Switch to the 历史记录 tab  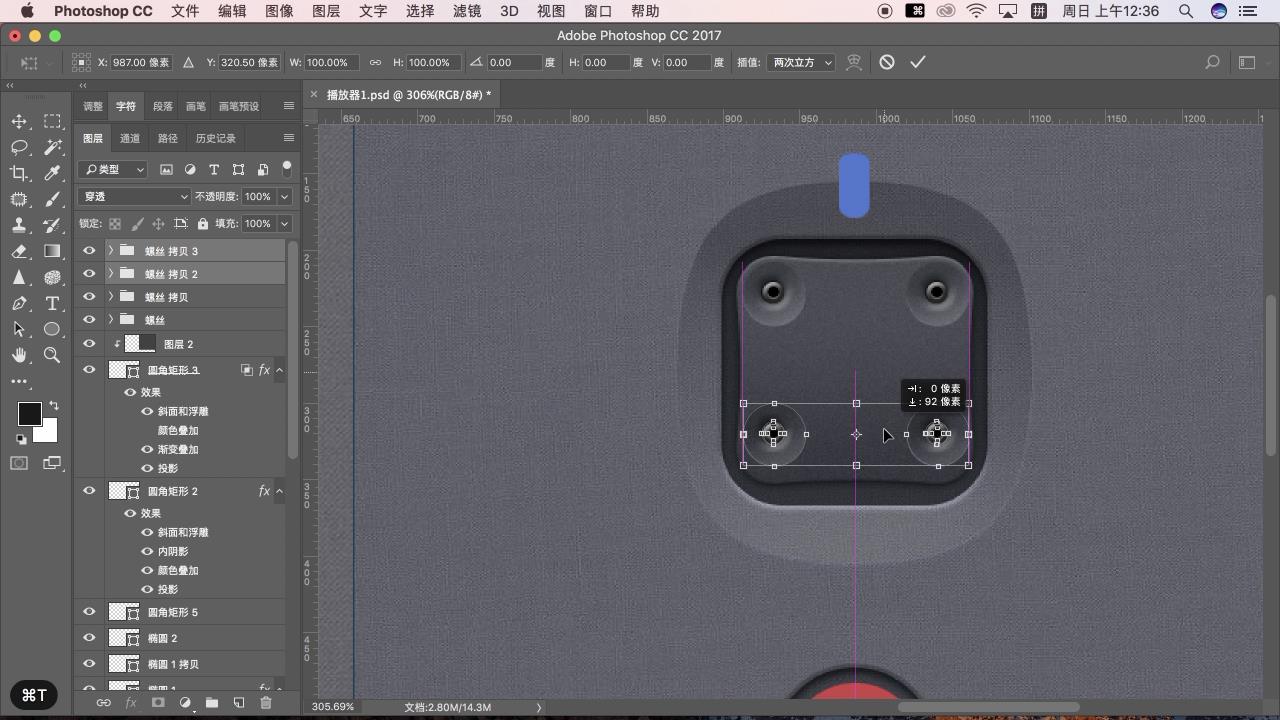(x=216, y=138)
